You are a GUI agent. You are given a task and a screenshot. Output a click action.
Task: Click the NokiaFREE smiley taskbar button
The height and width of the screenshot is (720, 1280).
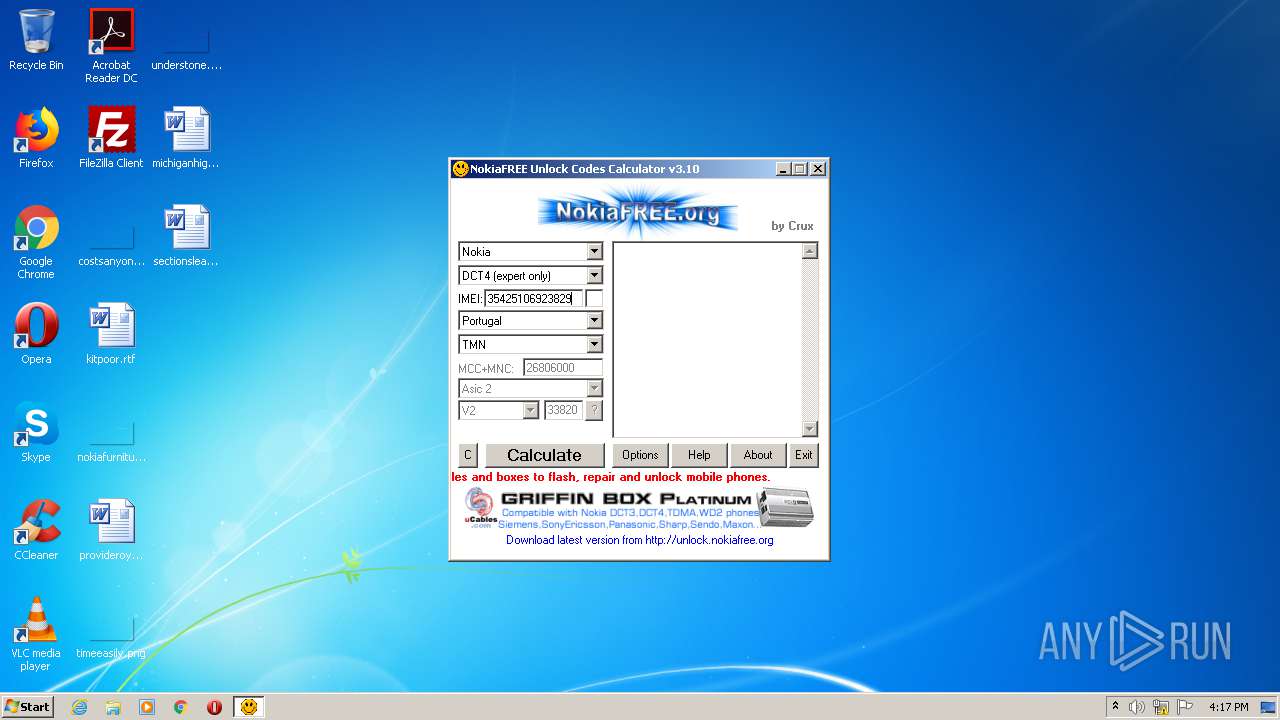click(x=249, y=707)
